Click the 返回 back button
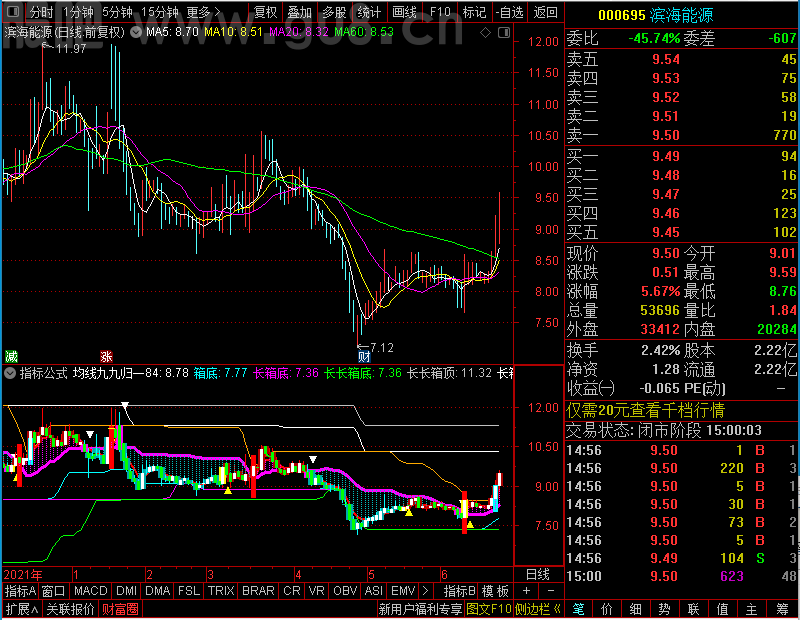This screenshot has width=800, height=620. point(545,12)
